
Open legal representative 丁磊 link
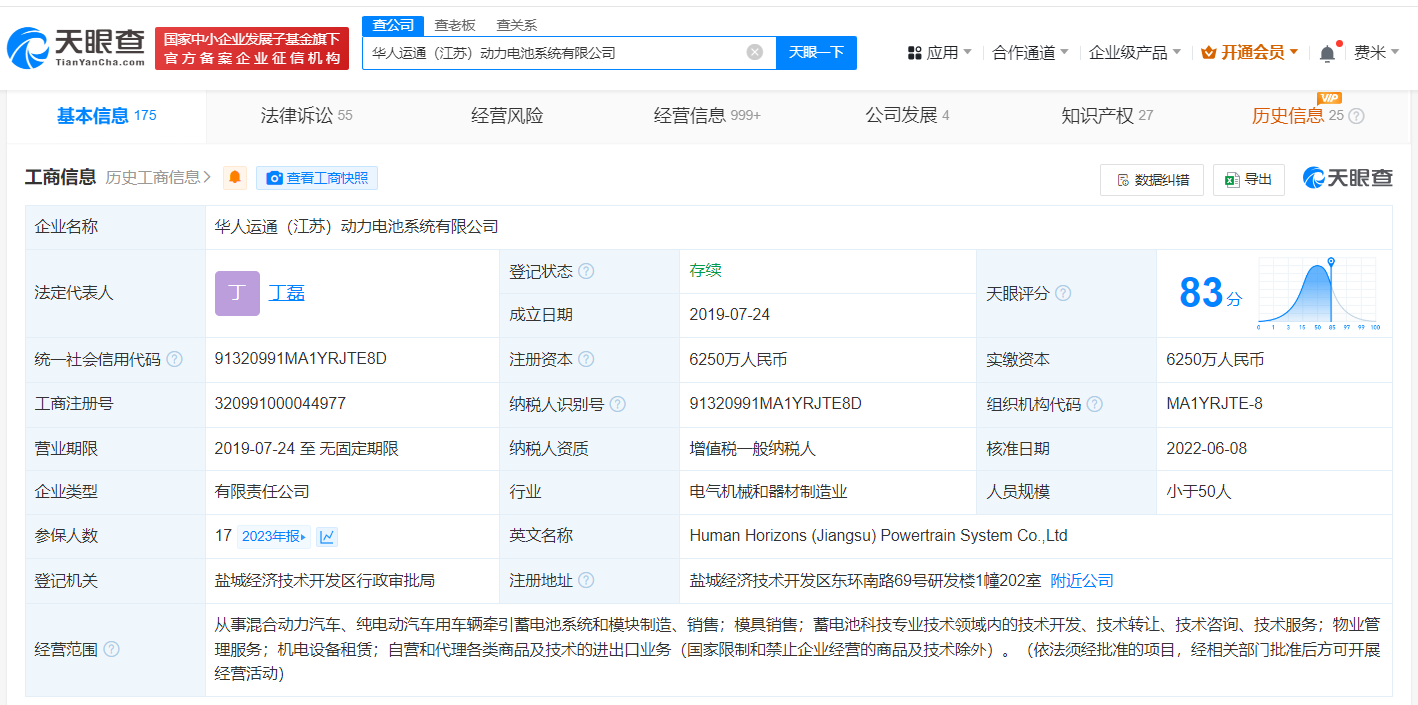(x=287, y=293)
